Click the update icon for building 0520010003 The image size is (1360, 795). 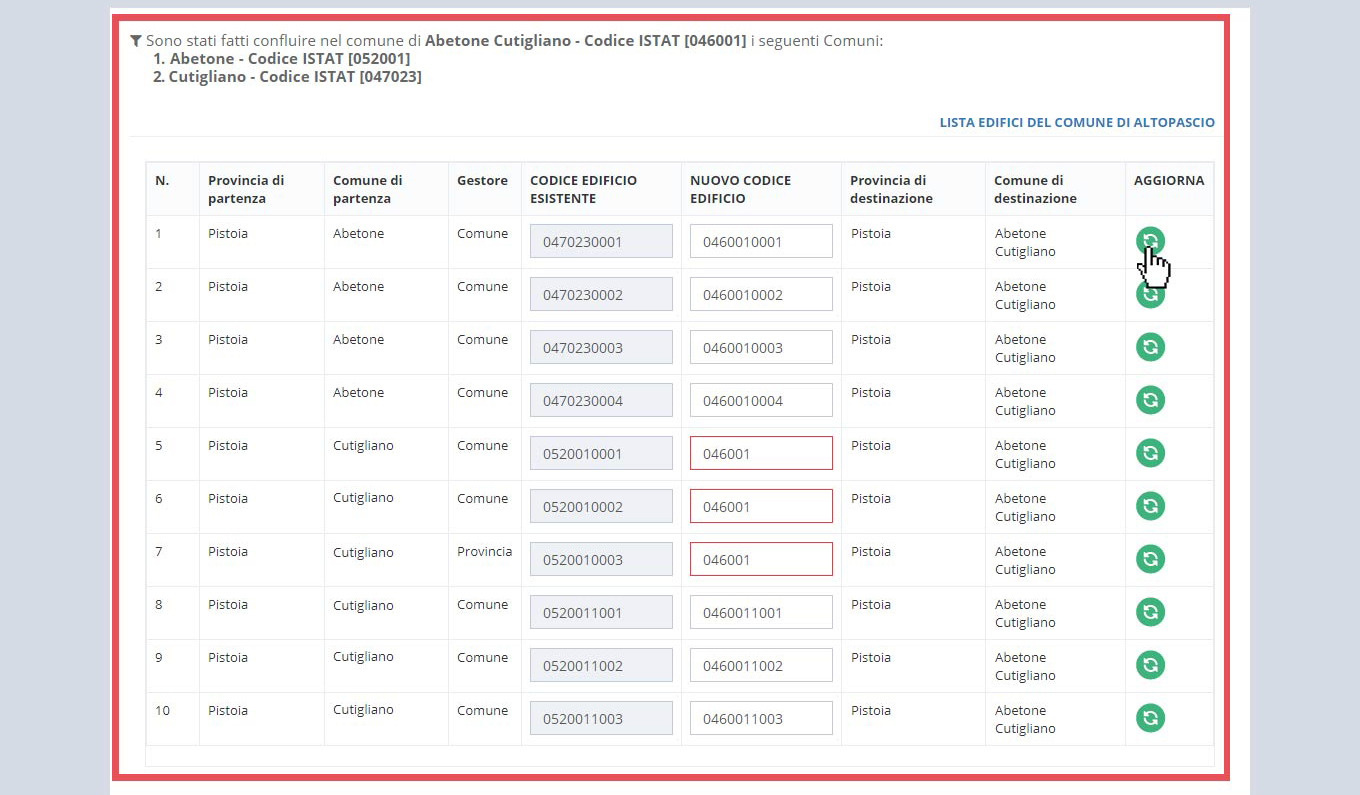point(1150,559)
